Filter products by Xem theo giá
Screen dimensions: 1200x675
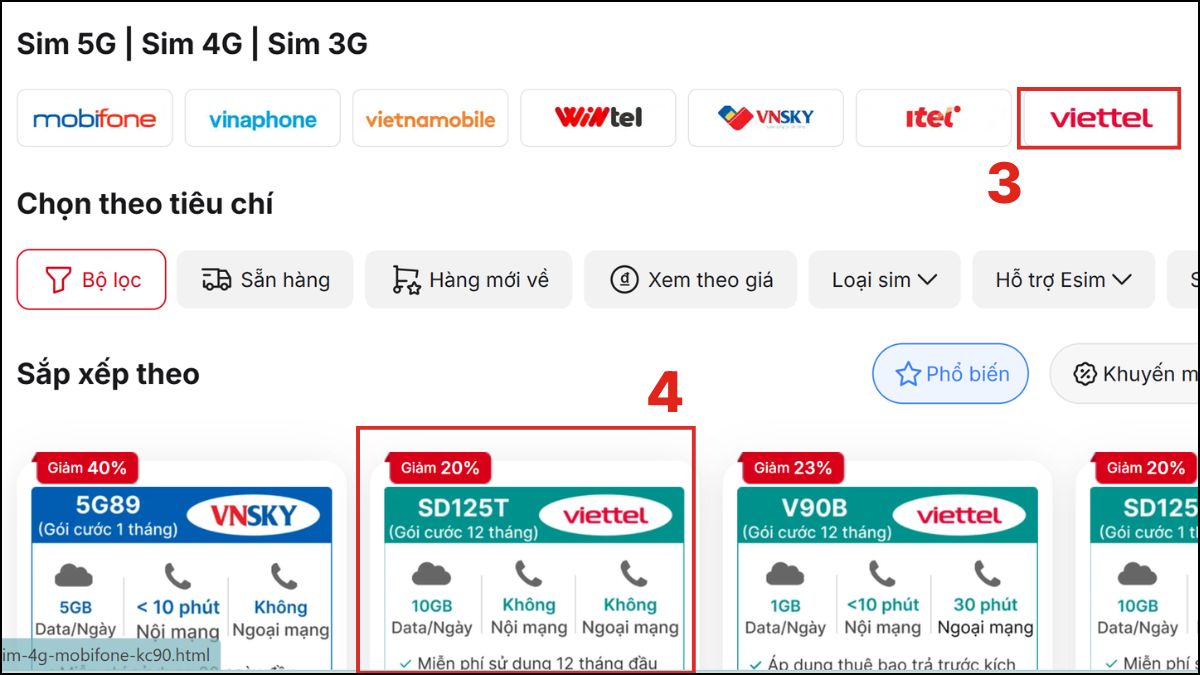point(690,279)
